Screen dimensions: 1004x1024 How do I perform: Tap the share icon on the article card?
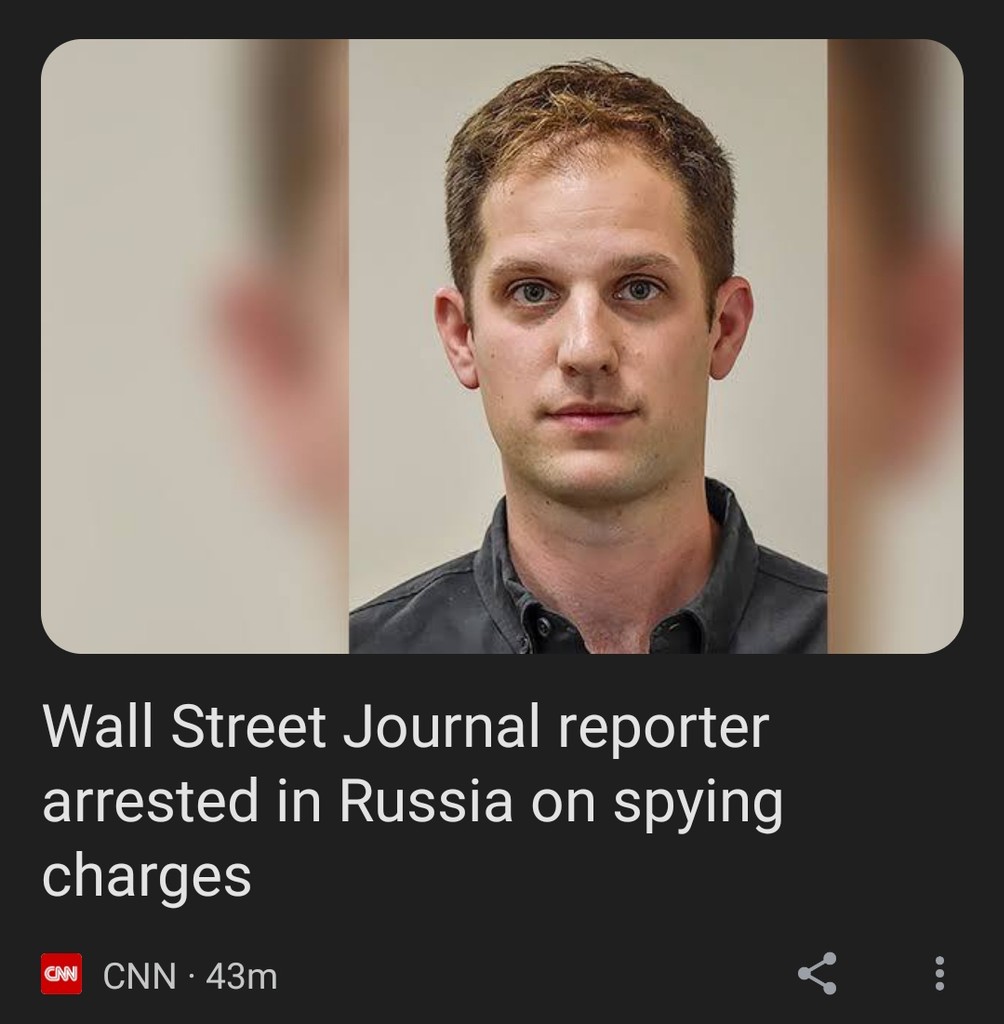coord(817,973)
